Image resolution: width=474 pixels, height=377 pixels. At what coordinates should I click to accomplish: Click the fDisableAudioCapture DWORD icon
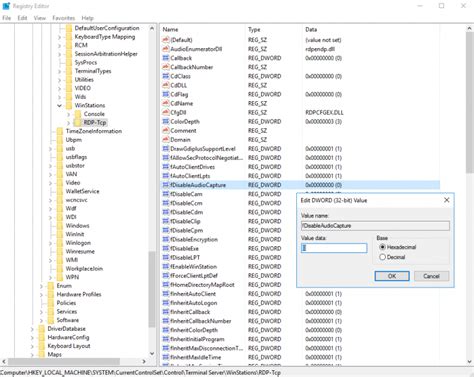pos(165,185)
